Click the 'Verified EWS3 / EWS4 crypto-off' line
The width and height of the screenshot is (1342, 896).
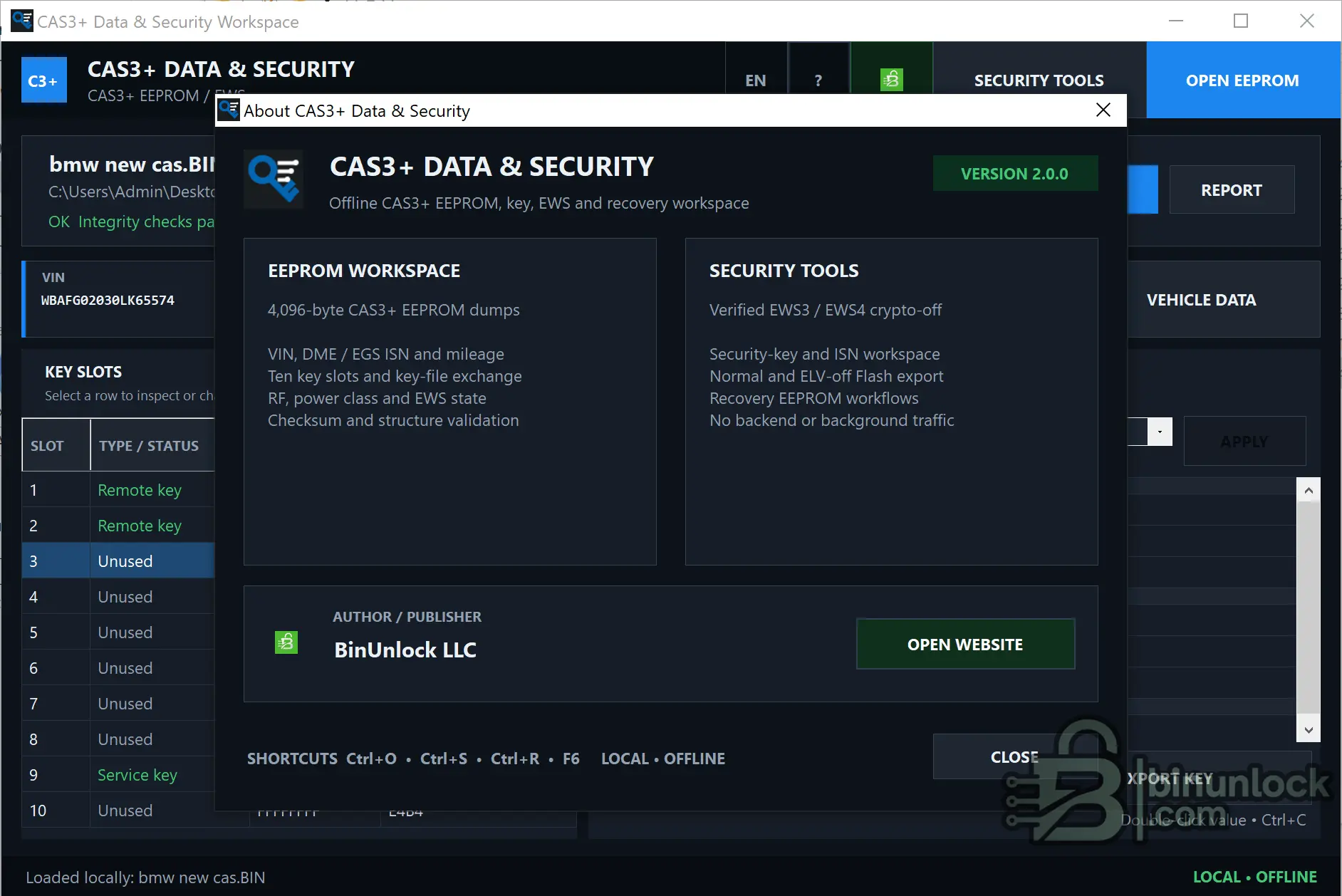tap(826, 310)
